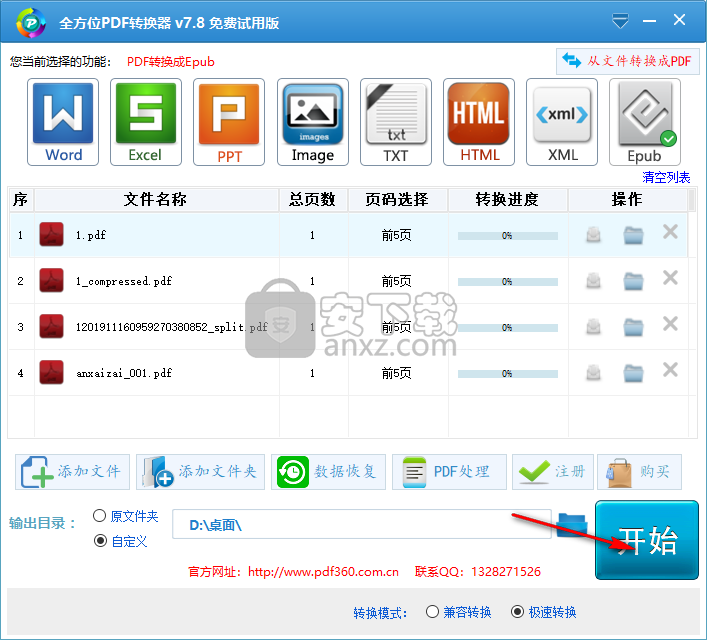
Task: Browse for output folder with folder icon
Action: coord(572,525)
